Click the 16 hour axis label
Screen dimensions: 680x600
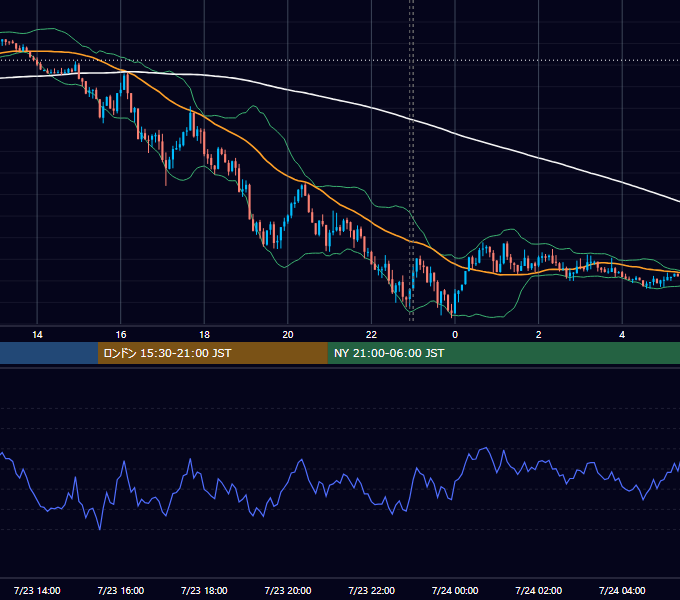[x=121, y=335]
